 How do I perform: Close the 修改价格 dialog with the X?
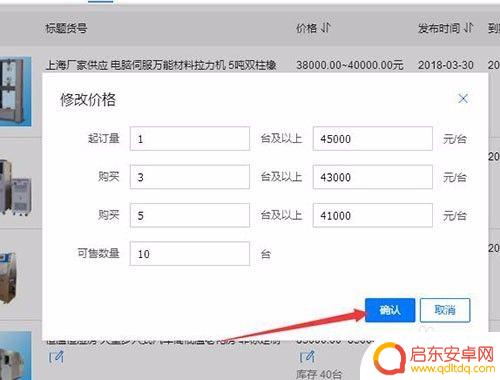point(463,99)
